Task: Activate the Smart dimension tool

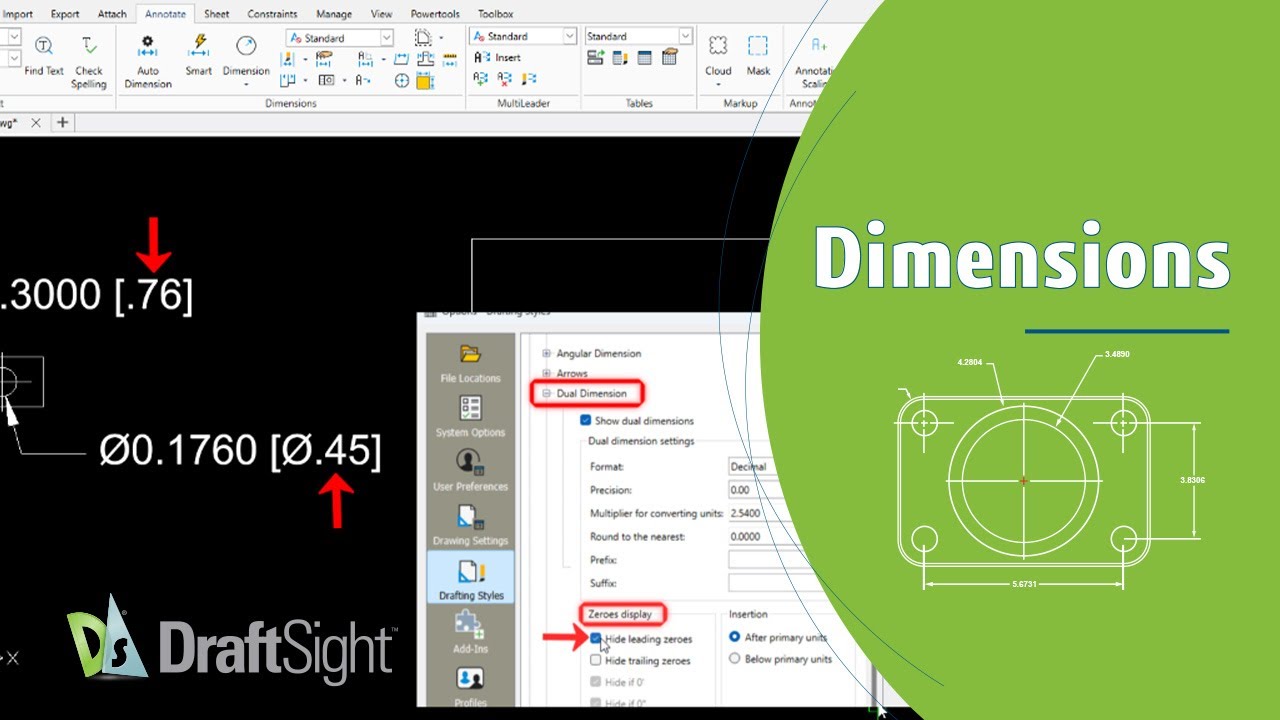Action: pyautogui.click(x=199, y=56)
